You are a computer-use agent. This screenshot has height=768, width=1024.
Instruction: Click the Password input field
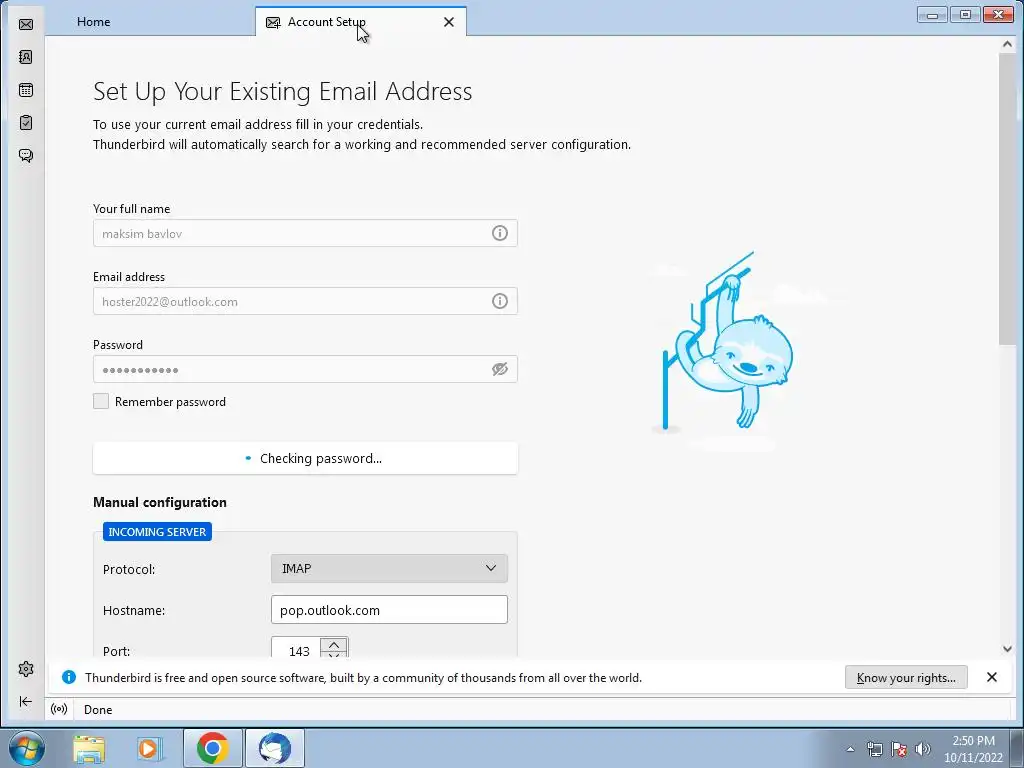pos(305,369)
